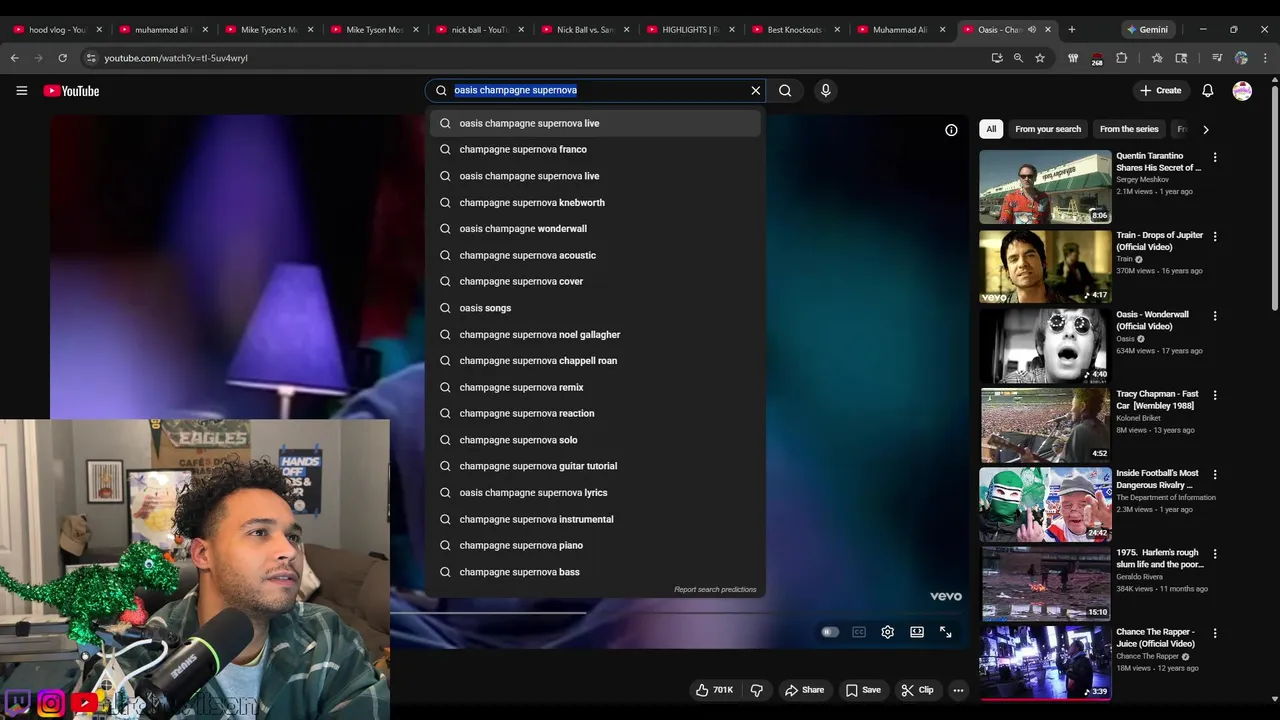This screenshot has width=1280, height=720.
Task: Go back in browser history
Action: click(x=15, y=58)
